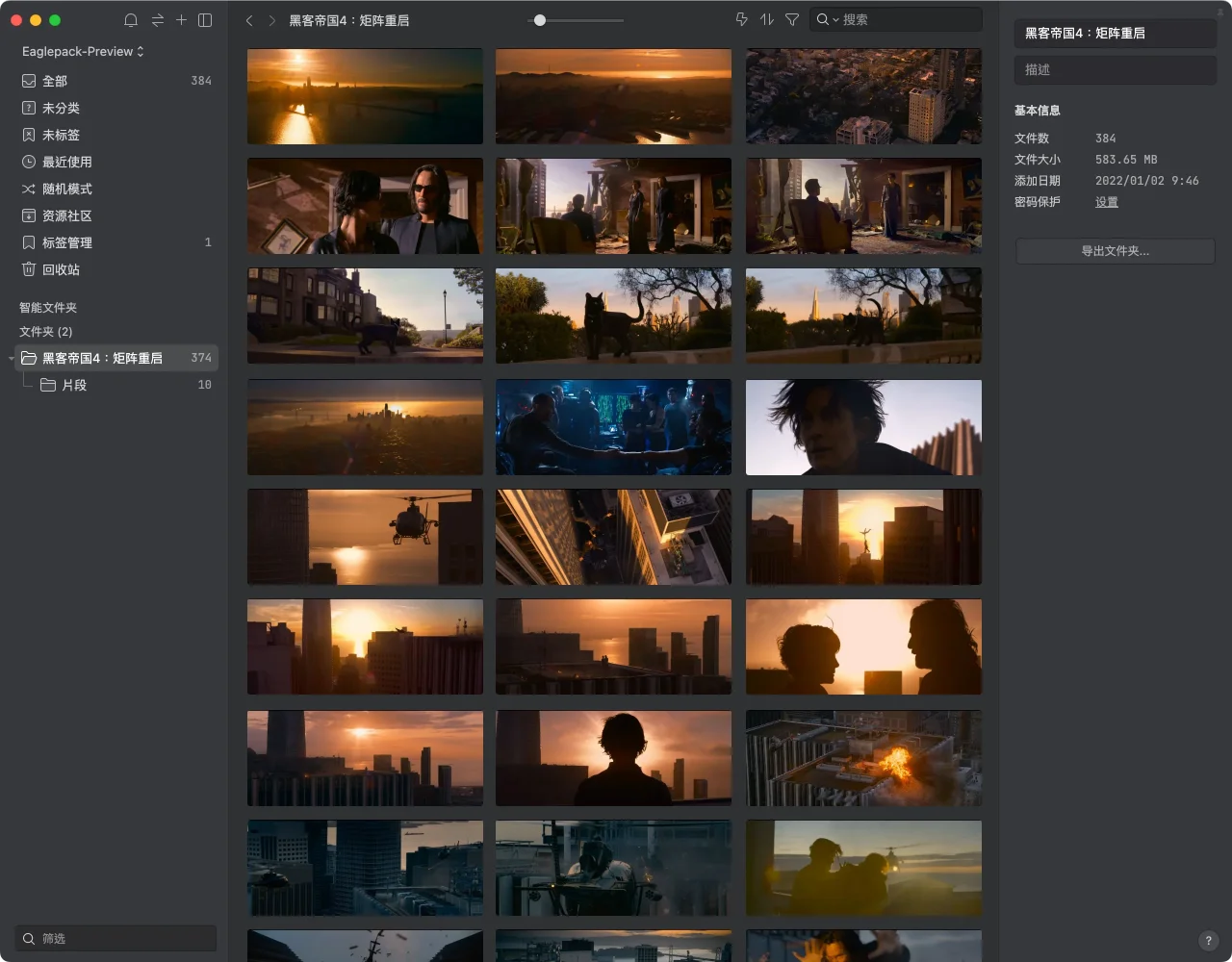The height and width of the screenshot is (962, 1232).
Task: Click the 资源社区 download icon
Action: [x=29, y=215]
